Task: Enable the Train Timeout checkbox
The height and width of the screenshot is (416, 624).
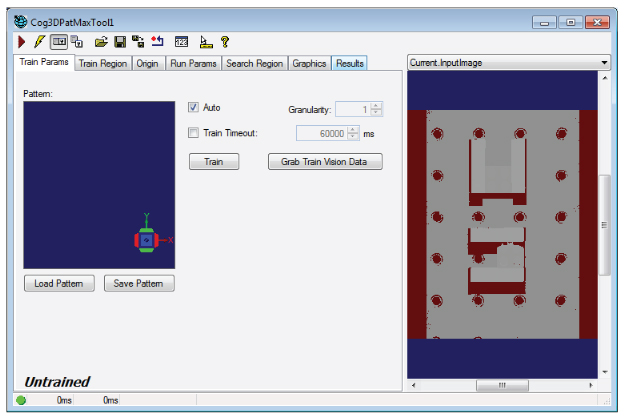Action: (194, 132)
